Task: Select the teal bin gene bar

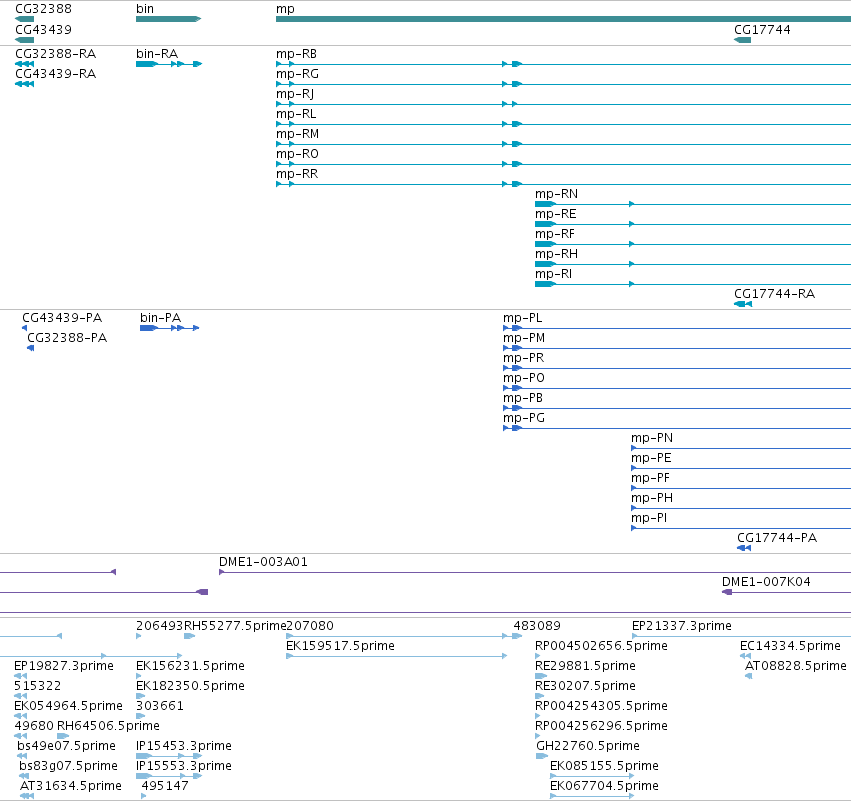Action: (168, 19)
